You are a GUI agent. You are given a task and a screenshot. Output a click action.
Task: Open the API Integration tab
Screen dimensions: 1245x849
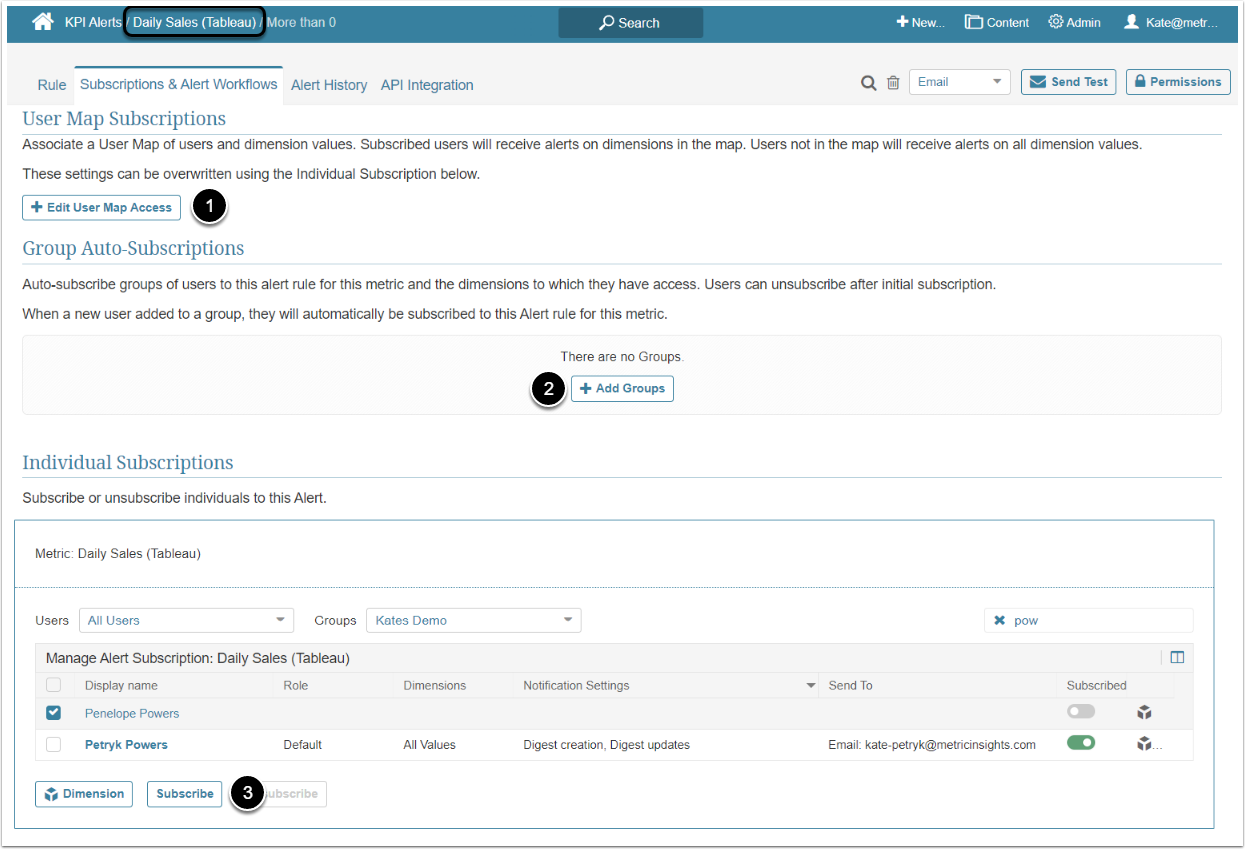coord(427,85)
